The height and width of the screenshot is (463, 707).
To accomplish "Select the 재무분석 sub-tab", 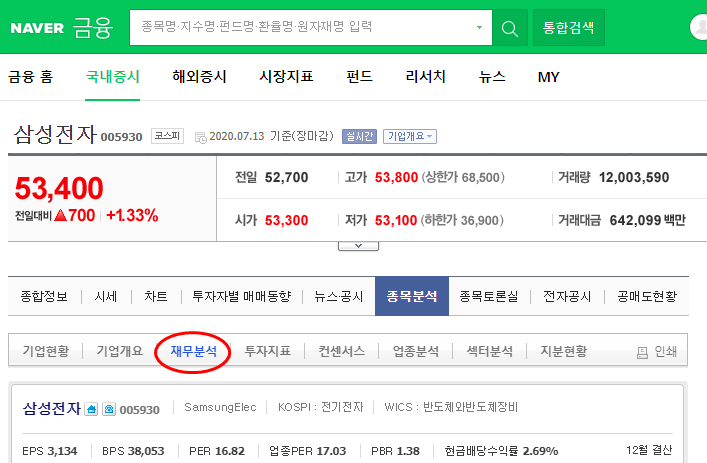I will coord(193,351).
